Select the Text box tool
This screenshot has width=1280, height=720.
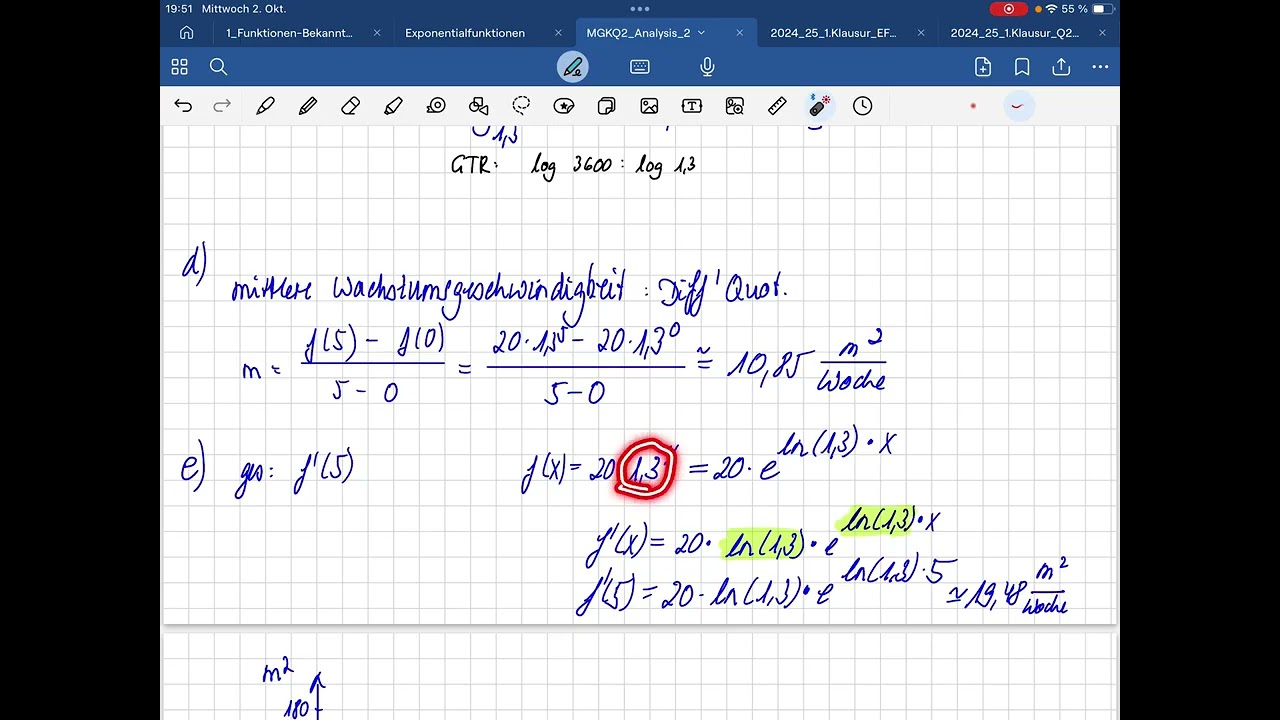tap(692, 106)
